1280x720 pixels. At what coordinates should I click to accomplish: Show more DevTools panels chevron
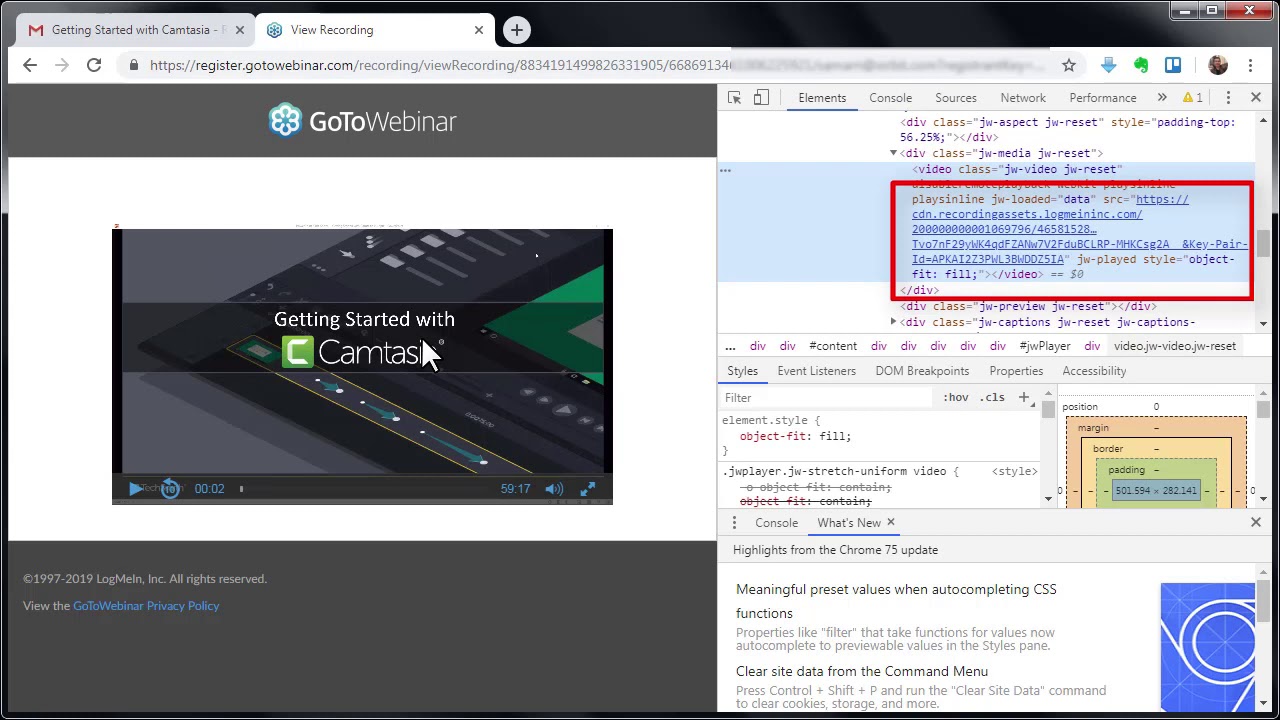(x=1162, y=98)
